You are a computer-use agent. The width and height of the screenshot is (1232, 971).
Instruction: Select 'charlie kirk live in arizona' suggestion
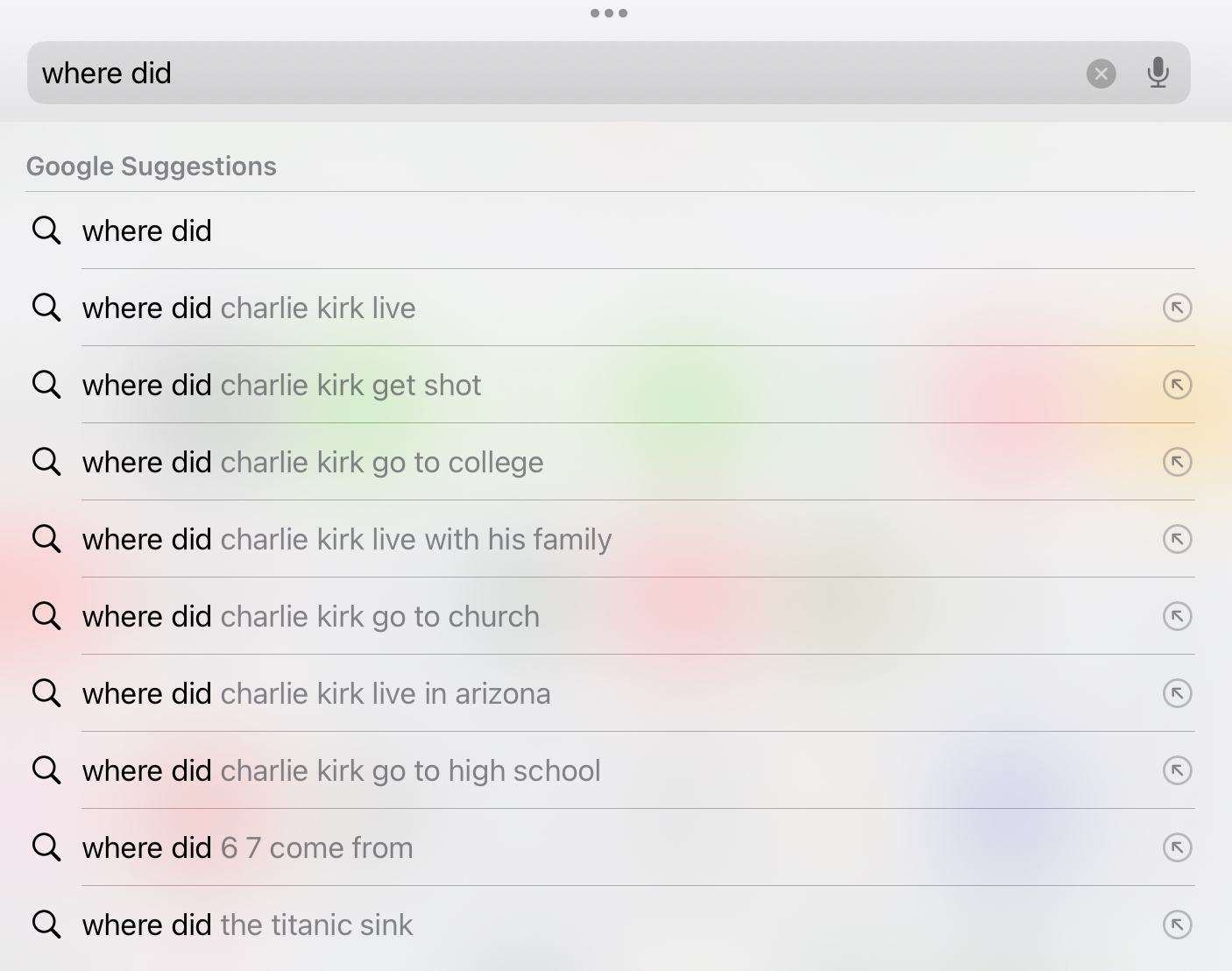coord(610,693)
